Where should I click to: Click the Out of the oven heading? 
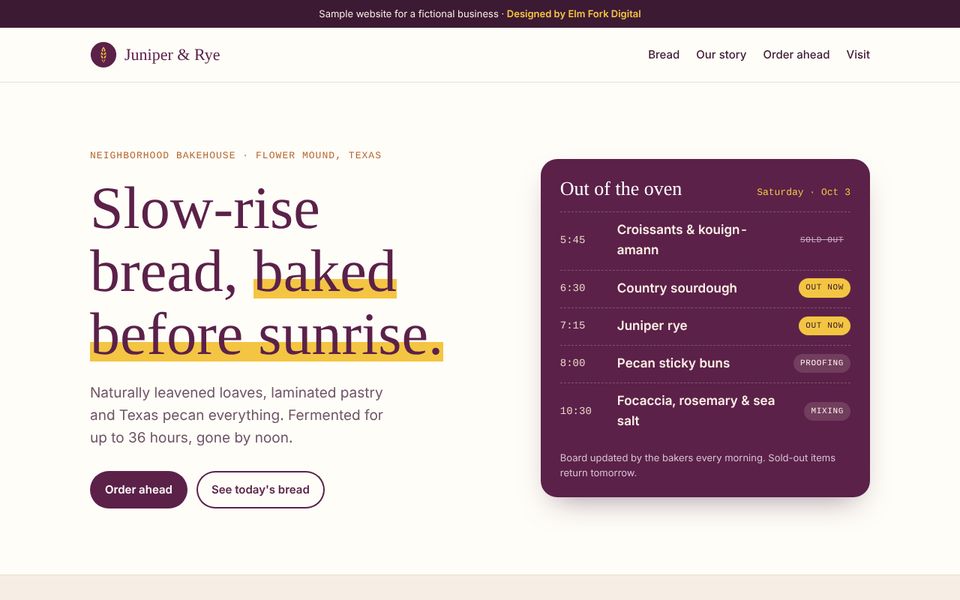pyautogui.click(x=620, y=189)
